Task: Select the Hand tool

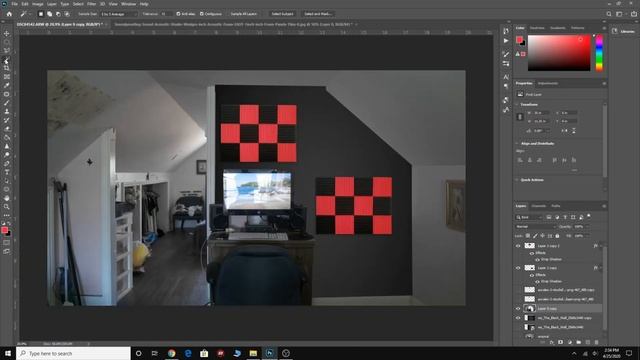Action: coord(7,198)
